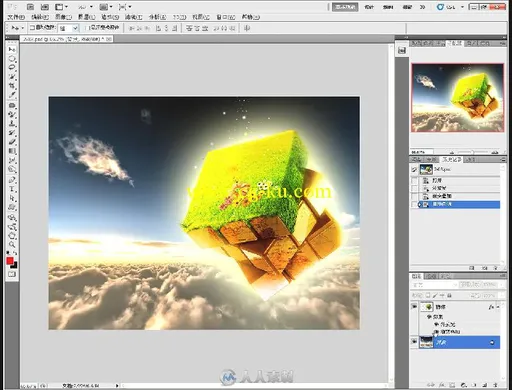Select the Spot Healing Brush tool
This screenshot has height=390, width=512.
pyautogui.click(x=12, y=106)
